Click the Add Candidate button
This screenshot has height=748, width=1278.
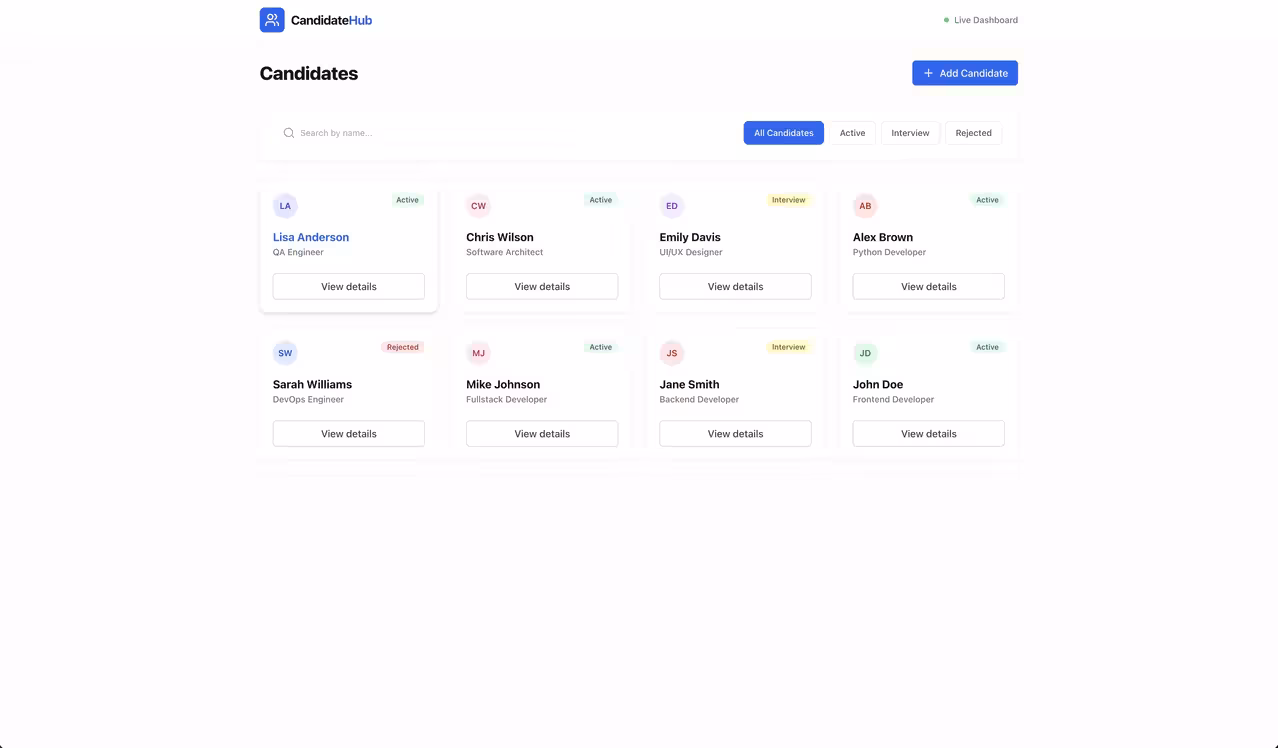pyautogui.click(x=964, y=72)
